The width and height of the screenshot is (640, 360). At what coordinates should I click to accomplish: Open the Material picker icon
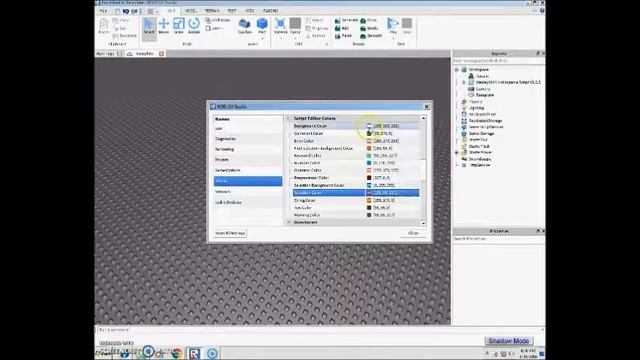tap(280, 24)
